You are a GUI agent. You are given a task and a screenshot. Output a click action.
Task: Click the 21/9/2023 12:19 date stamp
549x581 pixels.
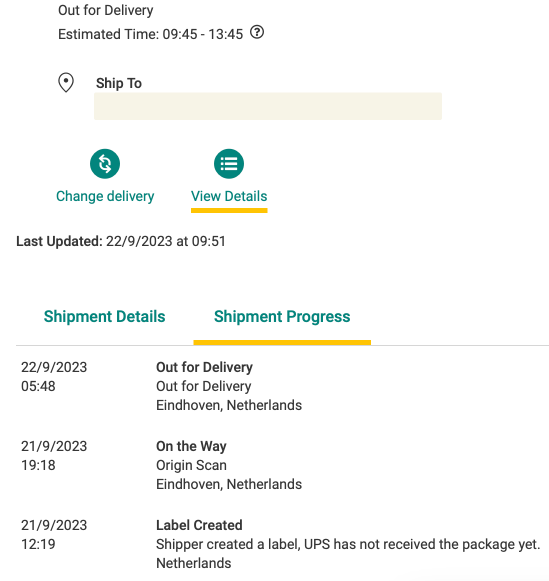54,534
